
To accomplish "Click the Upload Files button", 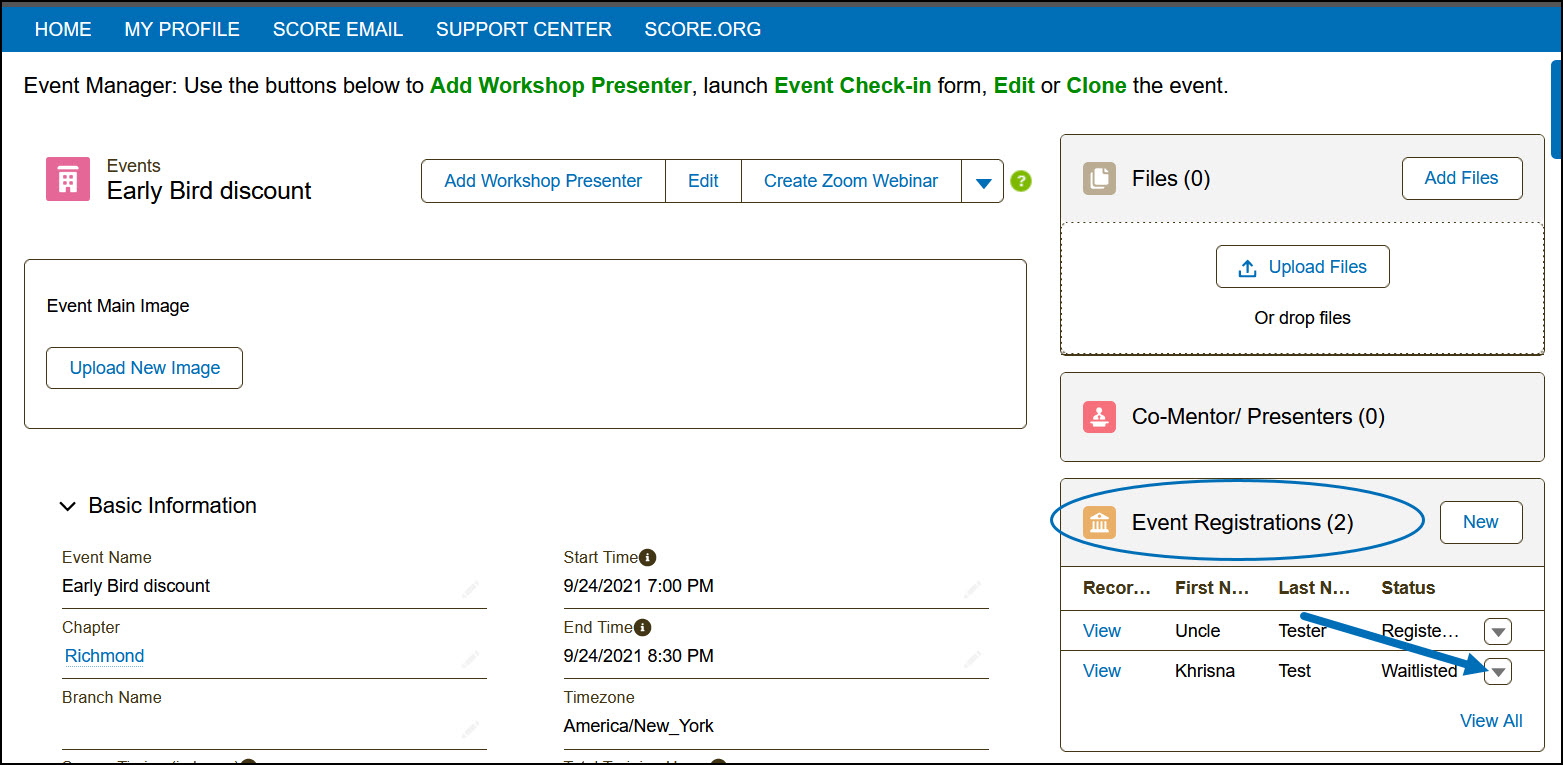I will [x=1302, y=267].
